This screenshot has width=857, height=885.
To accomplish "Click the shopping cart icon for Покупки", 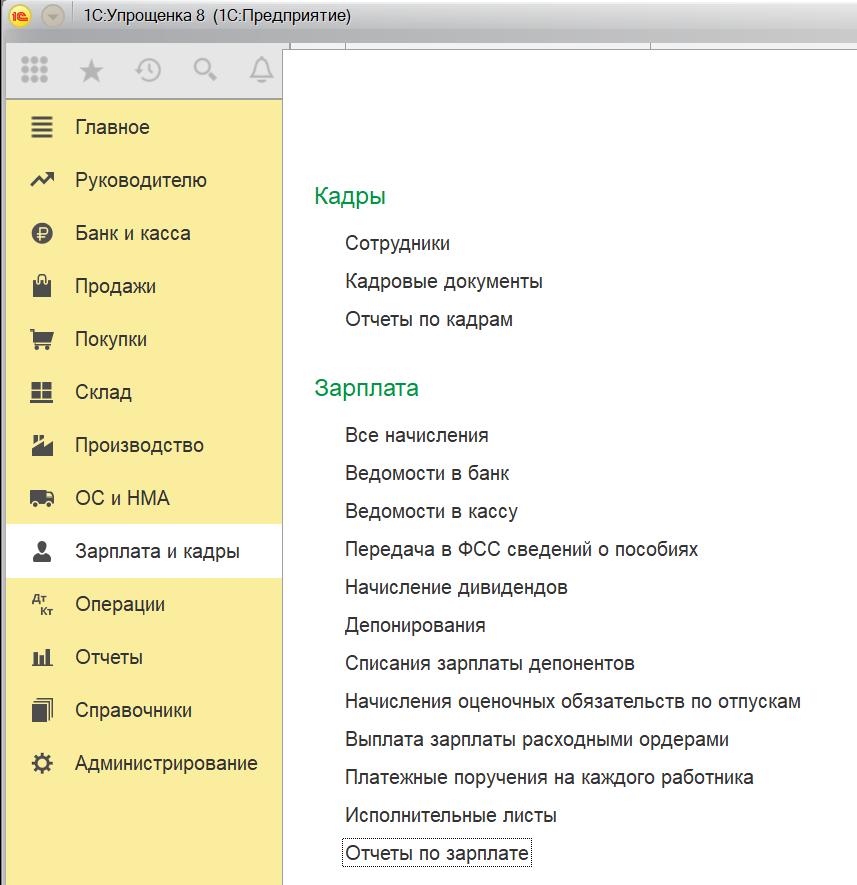I will pos(42,340).
